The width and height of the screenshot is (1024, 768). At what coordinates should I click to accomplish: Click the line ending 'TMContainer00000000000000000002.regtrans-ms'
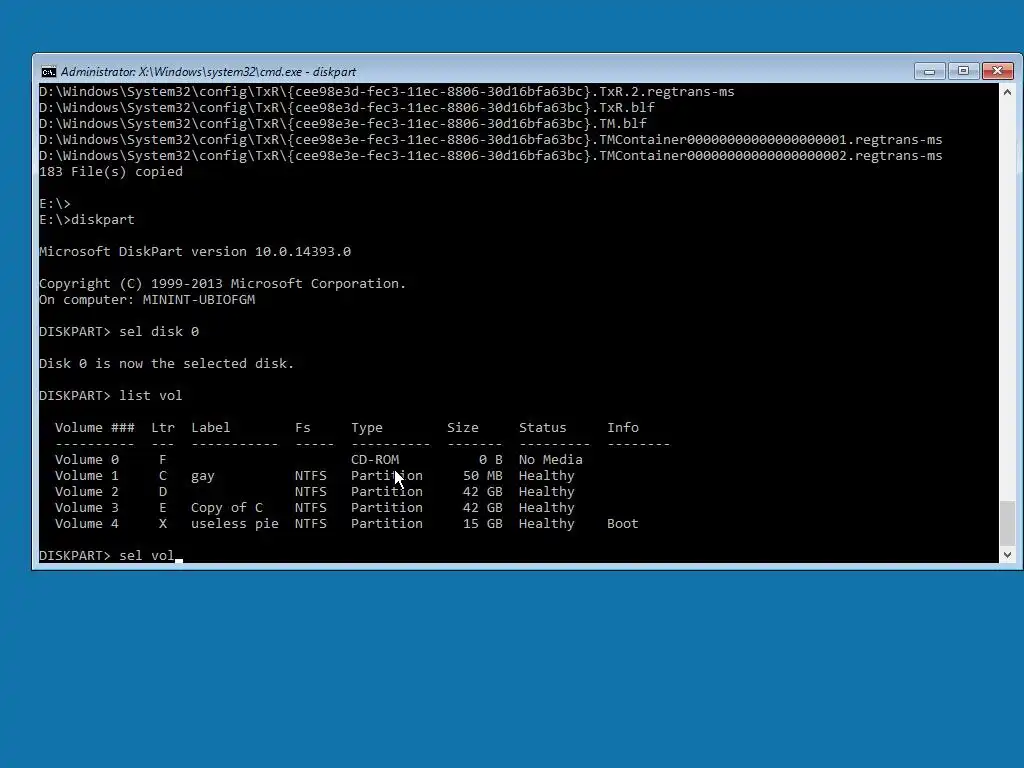click(490, 155)
